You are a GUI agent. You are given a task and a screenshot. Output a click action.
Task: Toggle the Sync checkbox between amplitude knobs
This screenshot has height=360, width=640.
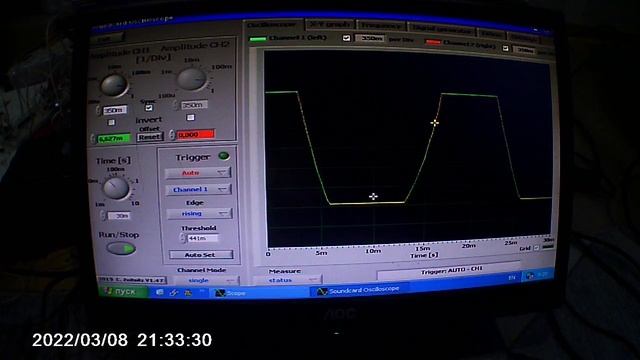(149, 108)
